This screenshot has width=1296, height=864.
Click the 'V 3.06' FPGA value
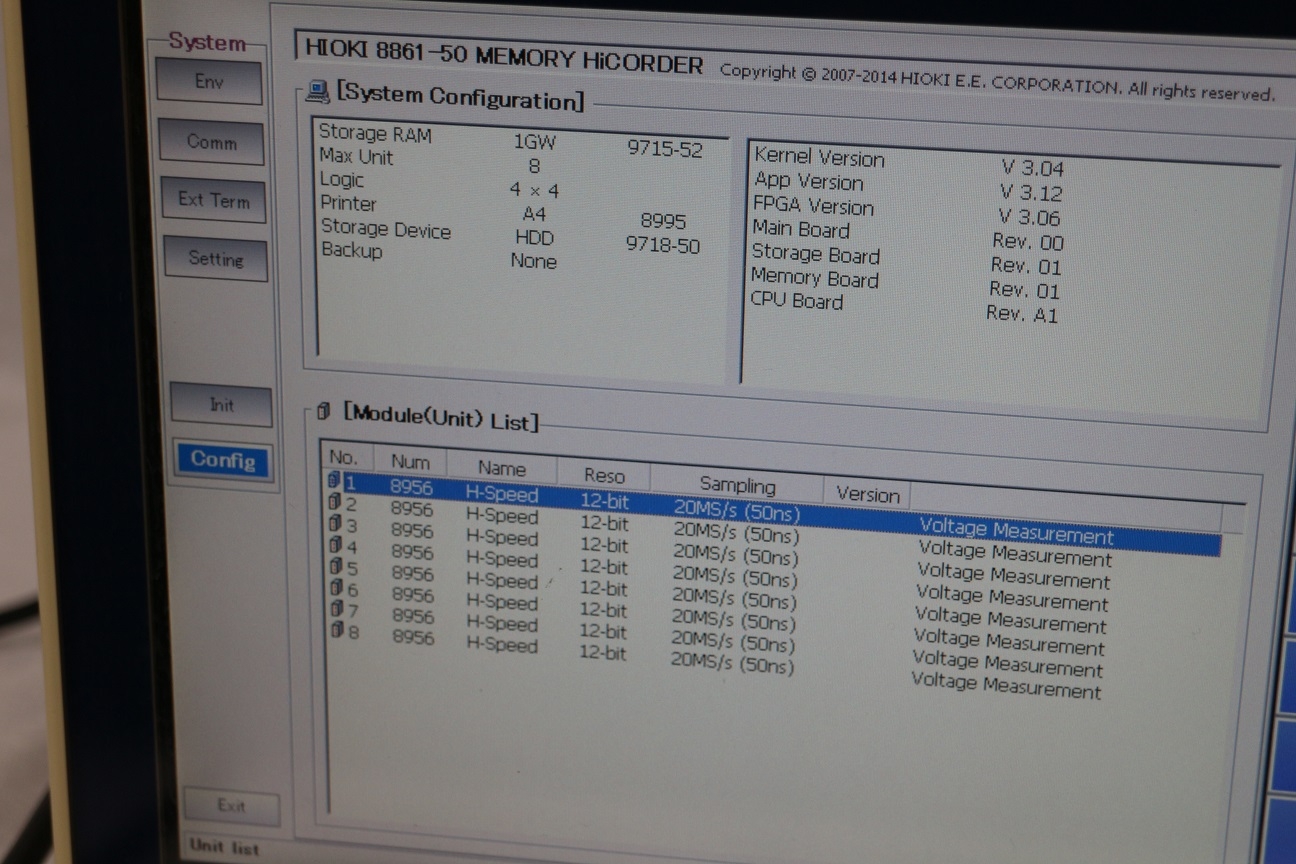(x=1029, y=218)
